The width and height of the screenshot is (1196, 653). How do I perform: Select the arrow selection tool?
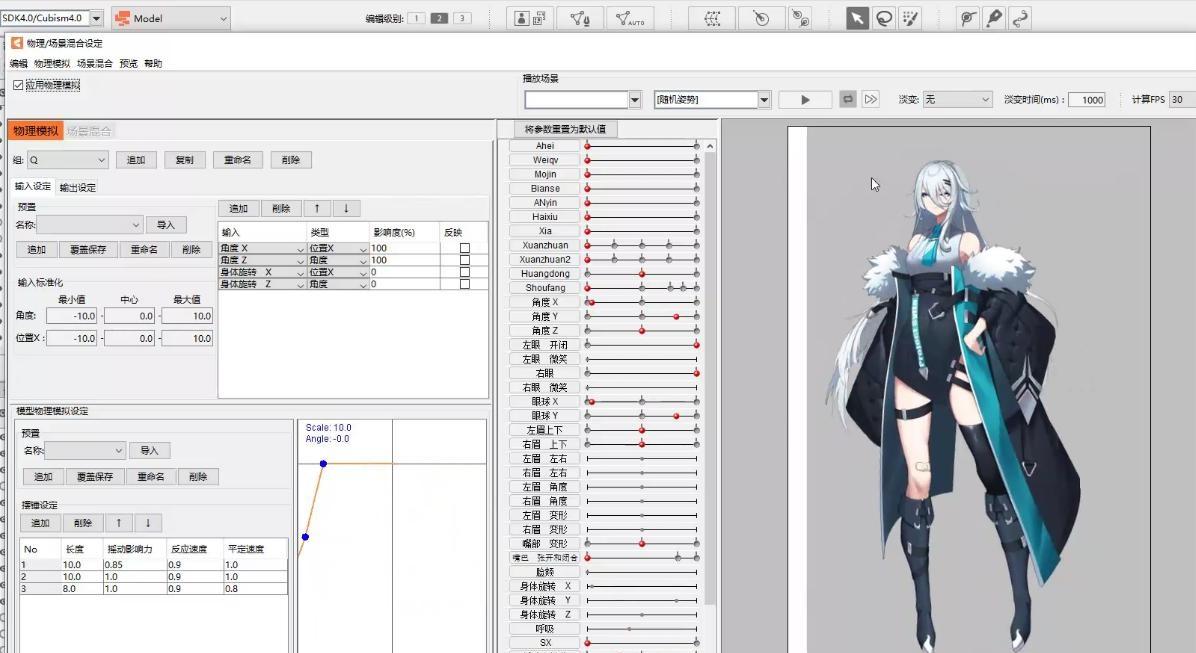click(x=857, y=18)
